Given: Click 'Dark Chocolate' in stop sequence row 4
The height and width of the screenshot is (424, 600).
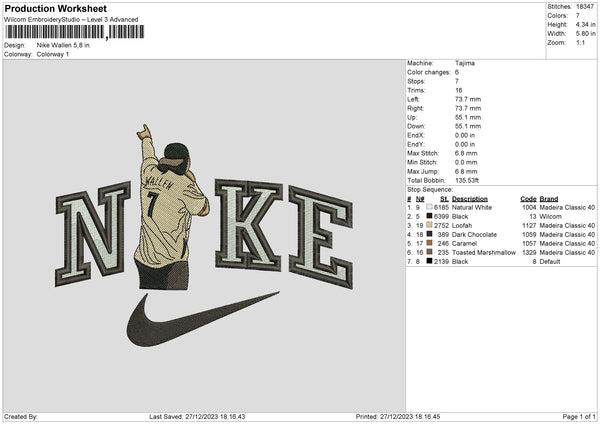Looking at the screenshot, I should click(474, 235).
